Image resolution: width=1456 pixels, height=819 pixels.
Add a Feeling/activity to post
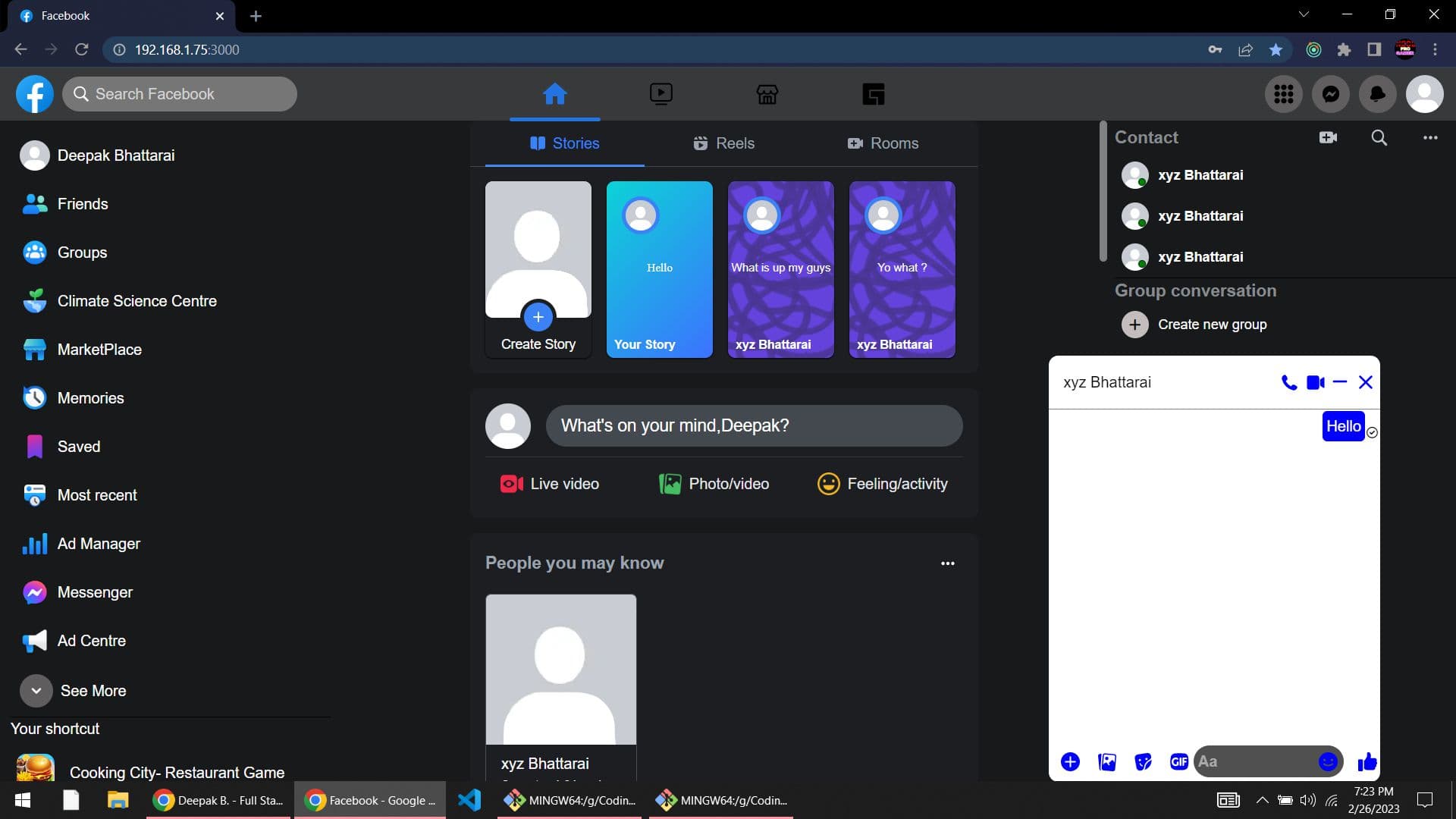883,484
